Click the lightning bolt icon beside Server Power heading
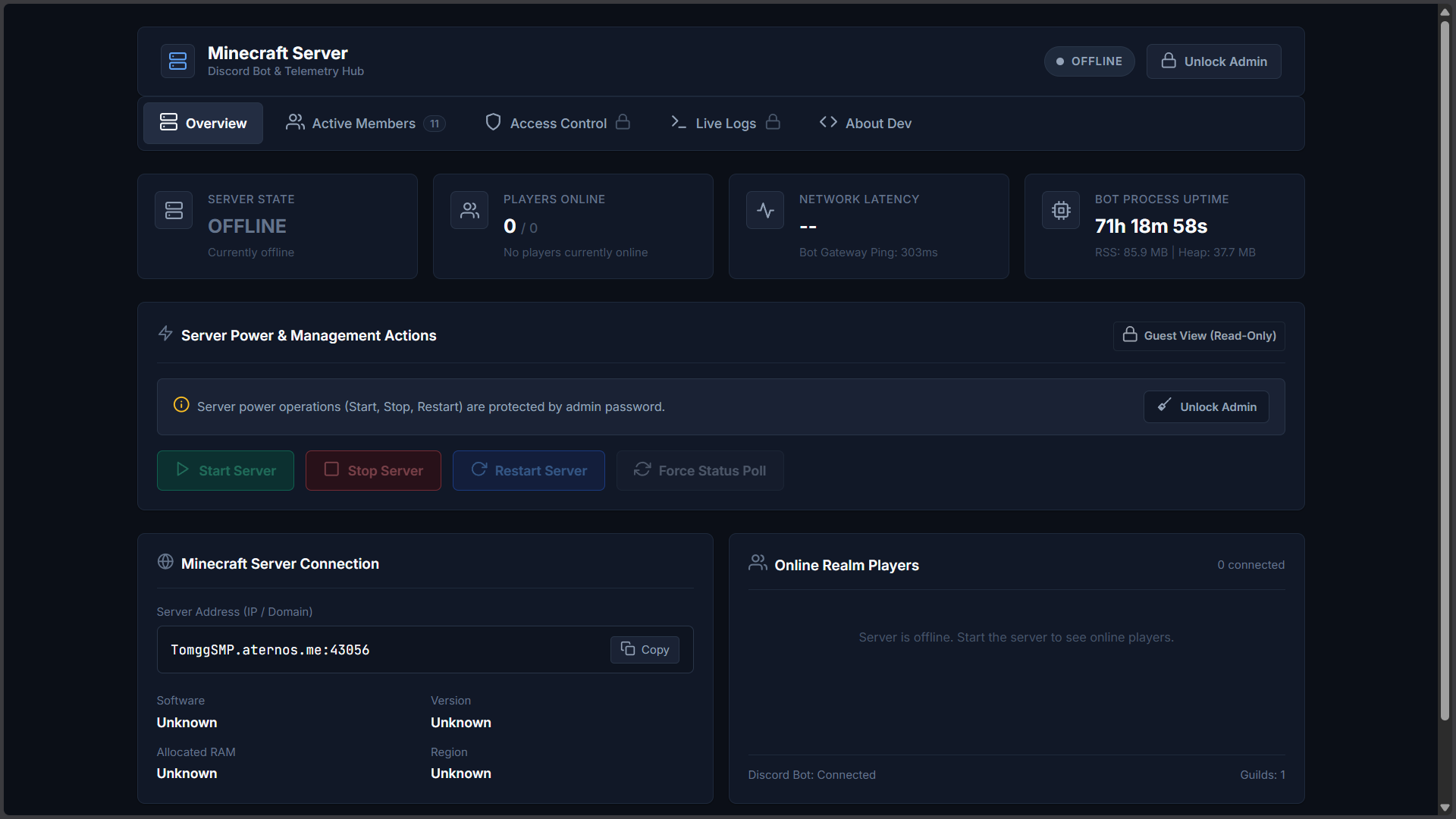Image resolution: width=1456 pixels, height=819 pixels. pos(165,334)
